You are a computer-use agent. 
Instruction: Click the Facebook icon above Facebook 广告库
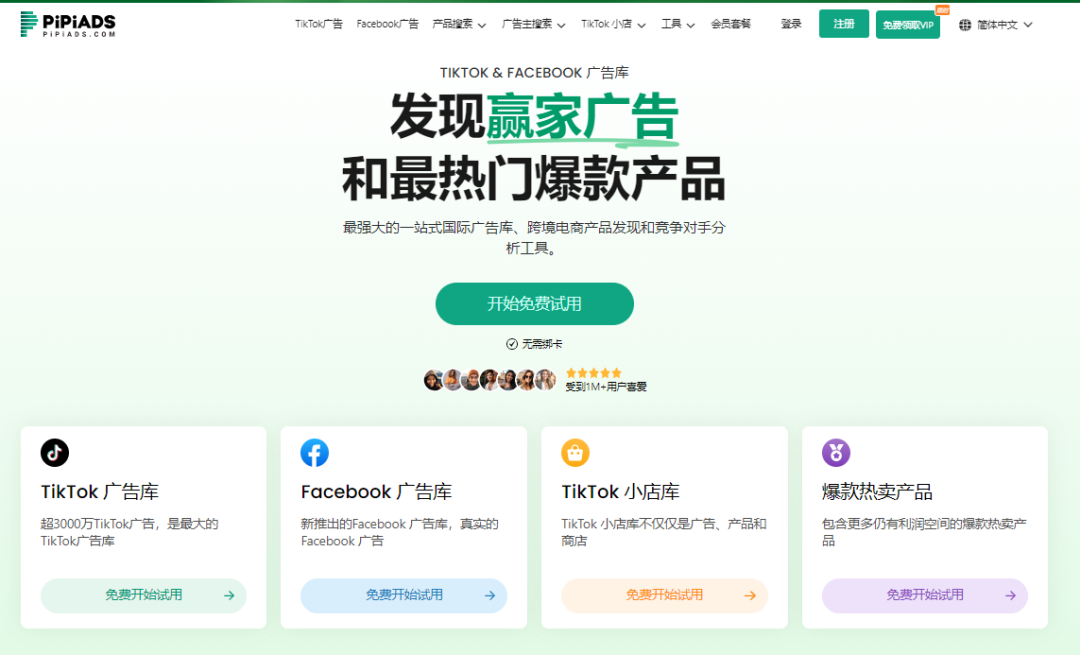(x=315, y=454)
